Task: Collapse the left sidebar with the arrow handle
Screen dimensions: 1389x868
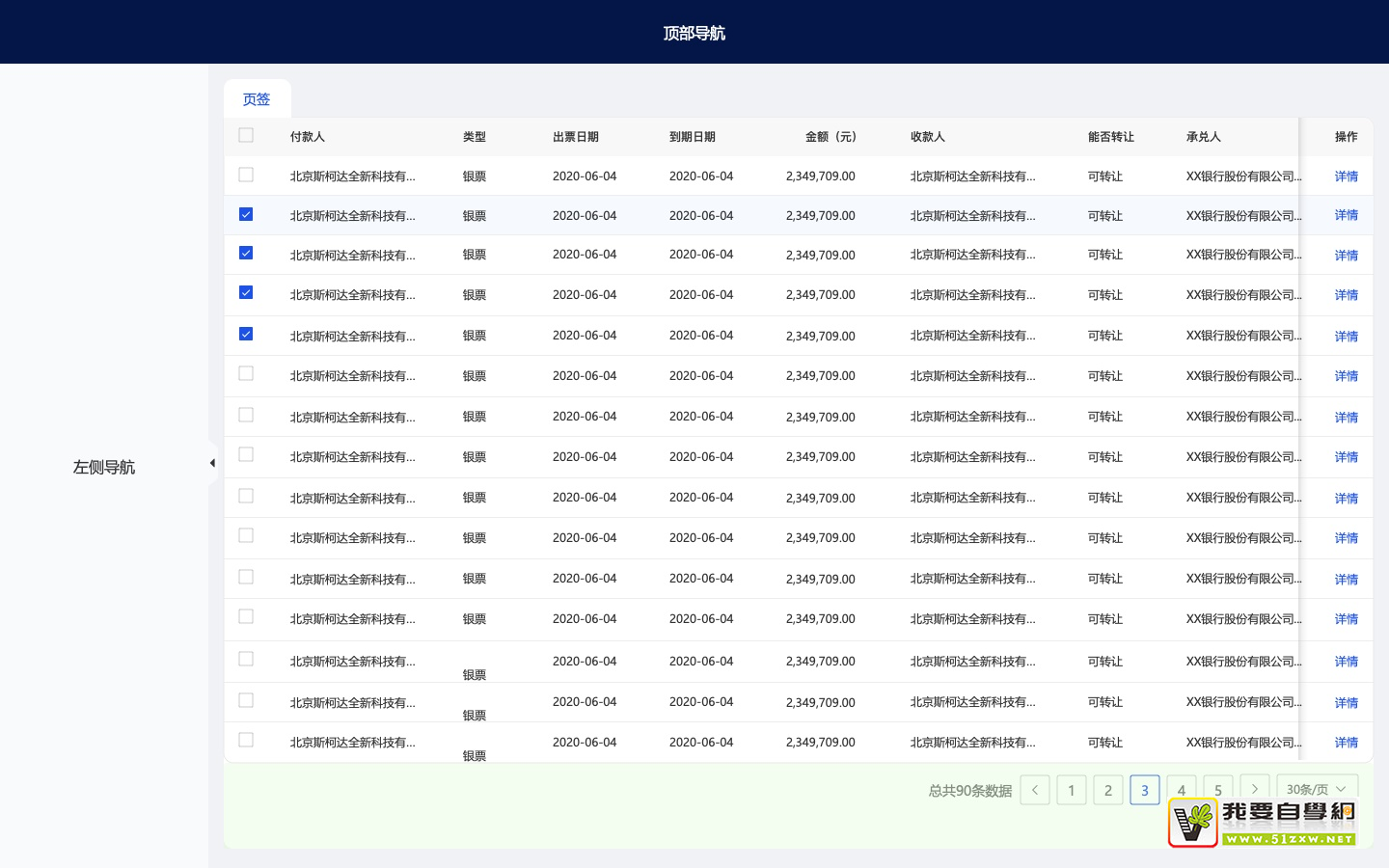Action: 212,463
